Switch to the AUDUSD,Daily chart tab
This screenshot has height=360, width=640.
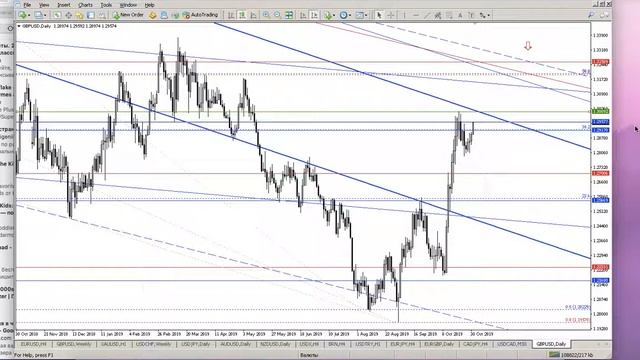click(236, 344)
